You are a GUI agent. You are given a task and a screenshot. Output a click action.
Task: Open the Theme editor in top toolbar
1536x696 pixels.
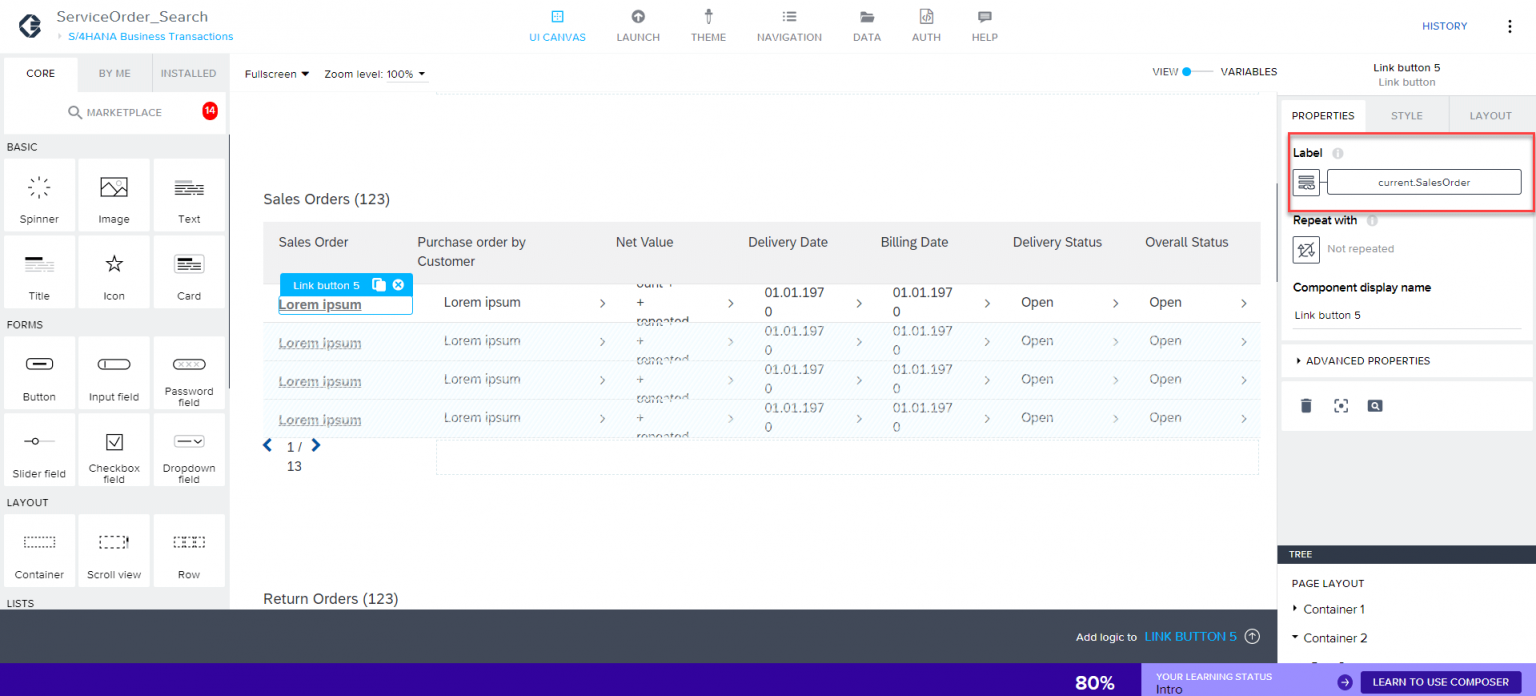(x=708, y=25)
